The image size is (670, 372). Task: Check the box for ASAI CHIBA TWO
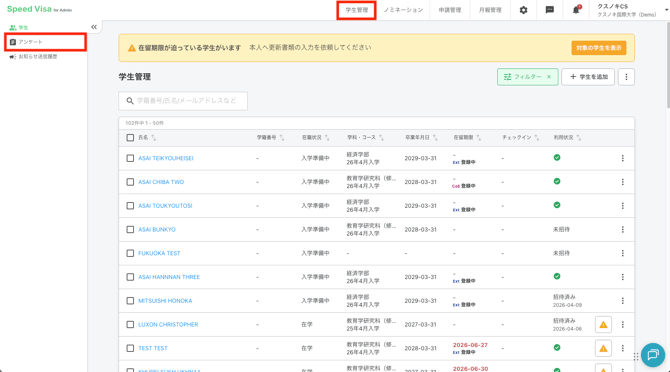(x=130, y=182)
